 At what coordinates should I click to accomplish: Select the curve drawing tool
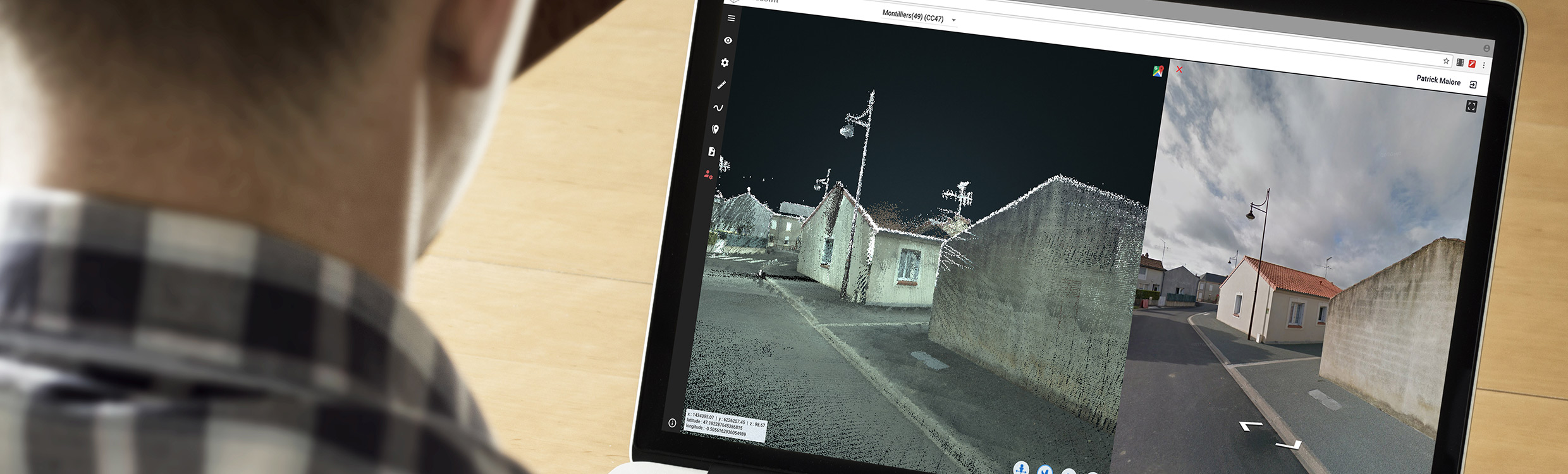[718, 107]
